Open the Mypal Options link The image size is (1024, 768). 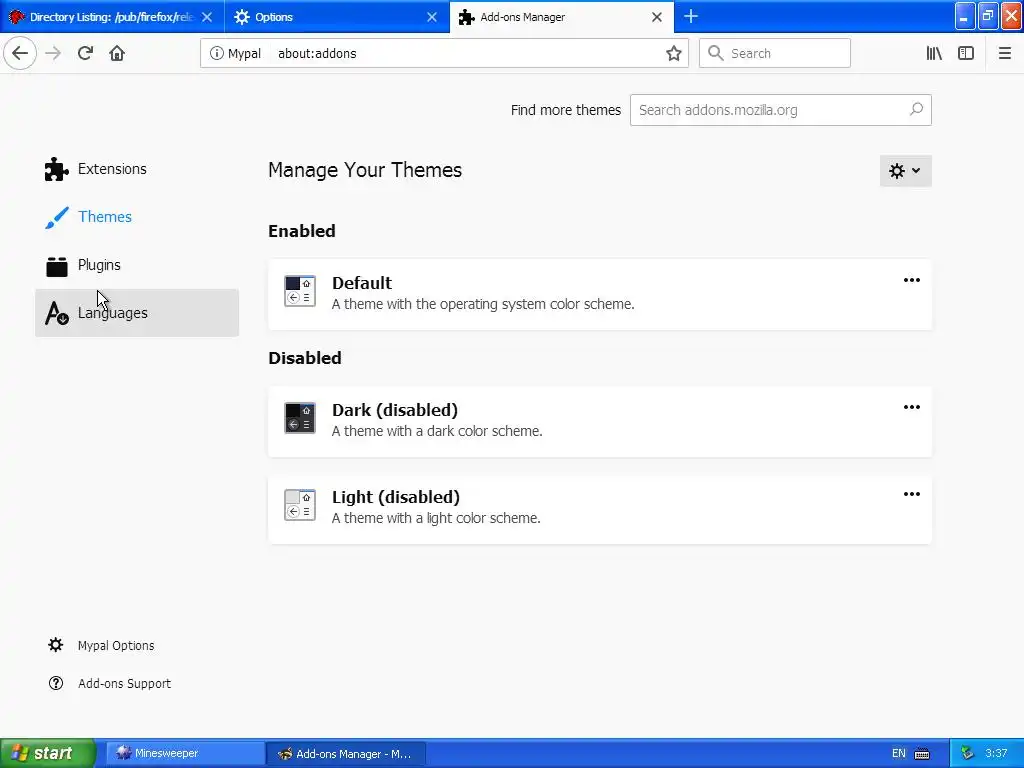pyautogui.click(x=116, y=645)
